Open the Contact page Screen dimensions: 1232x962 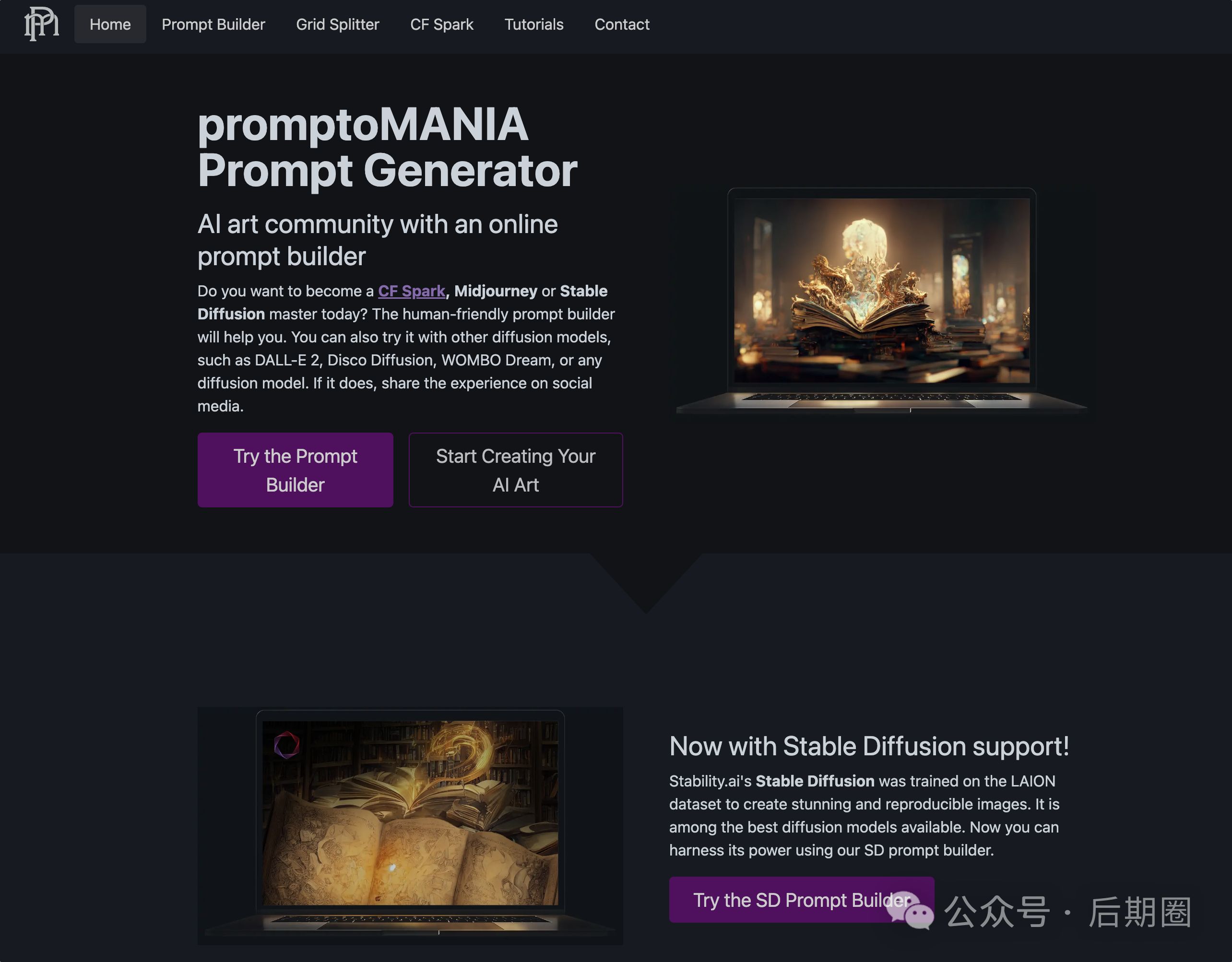(622, 24)
